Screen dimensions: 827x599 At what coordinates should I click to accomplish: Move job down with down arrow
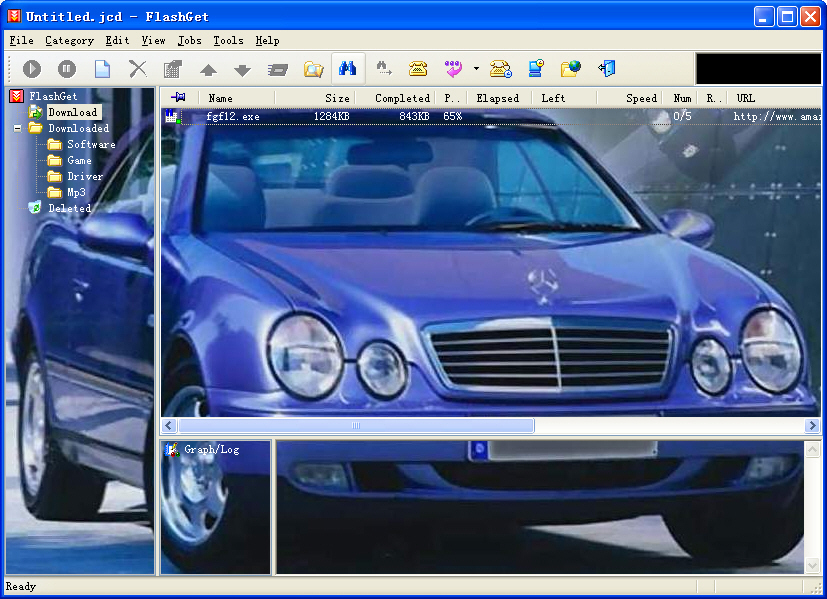point(243,70)
